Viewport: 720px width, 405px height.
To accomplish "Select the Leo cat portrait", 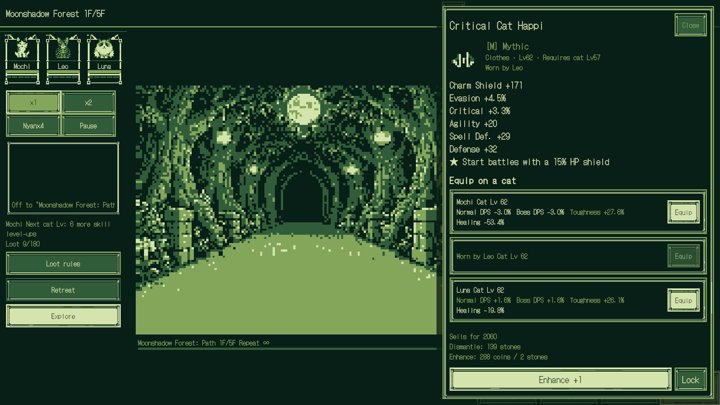I will click(x=63, y=59).
